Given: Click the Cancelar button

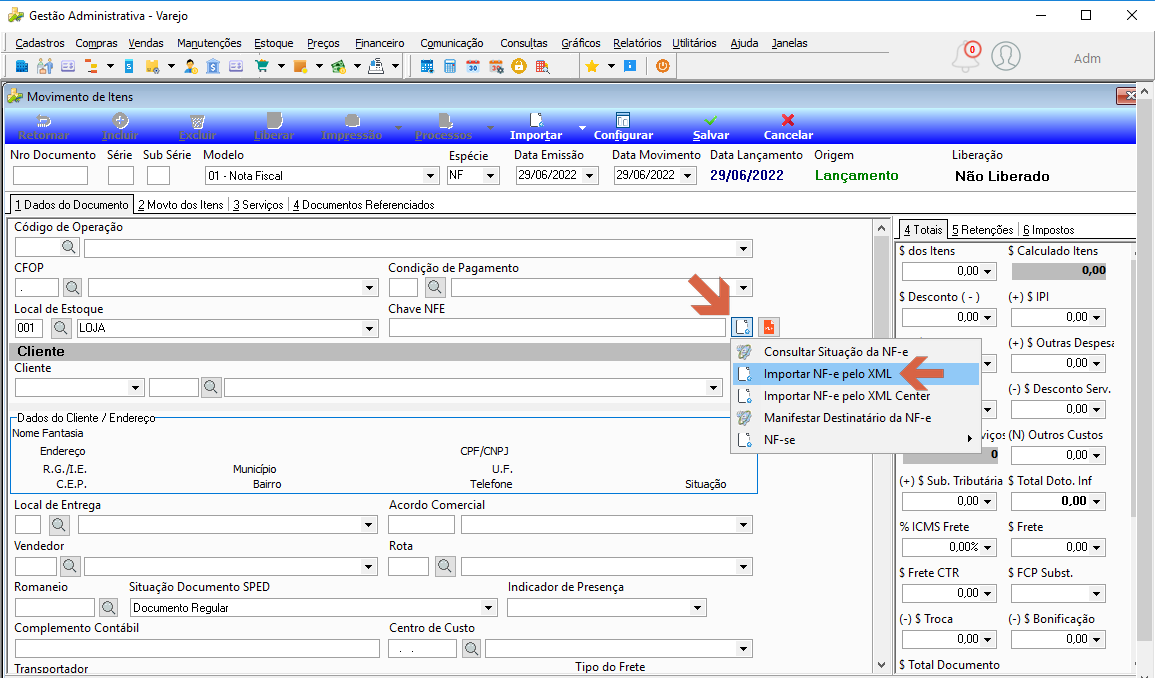Looking at the screenshot, I should coord(787,126).
